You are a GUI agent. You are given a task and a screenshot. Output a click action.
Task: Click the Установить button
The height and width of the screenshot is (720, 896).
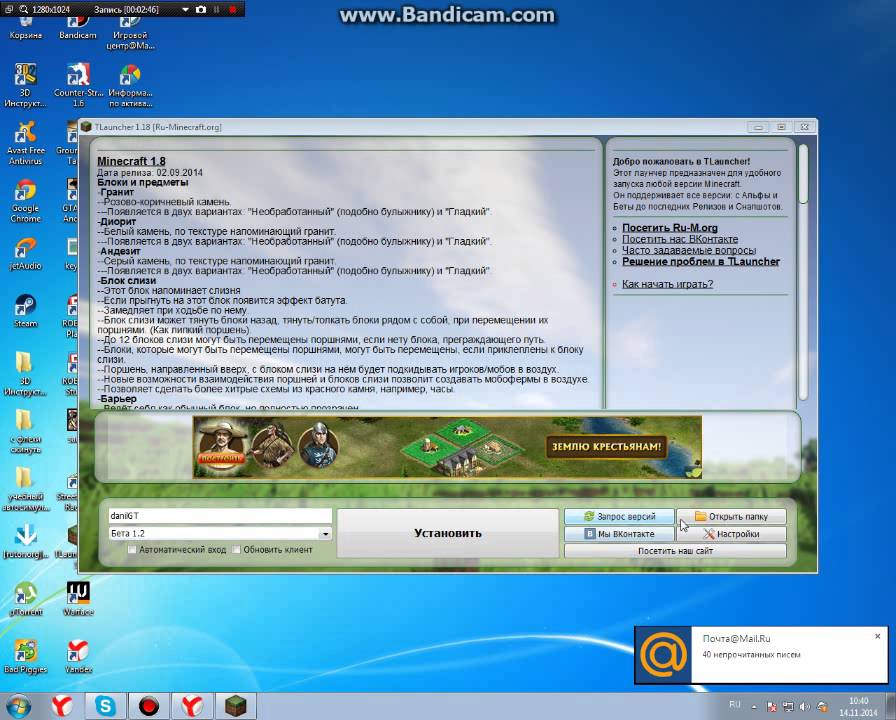click(x=447, y=533)
